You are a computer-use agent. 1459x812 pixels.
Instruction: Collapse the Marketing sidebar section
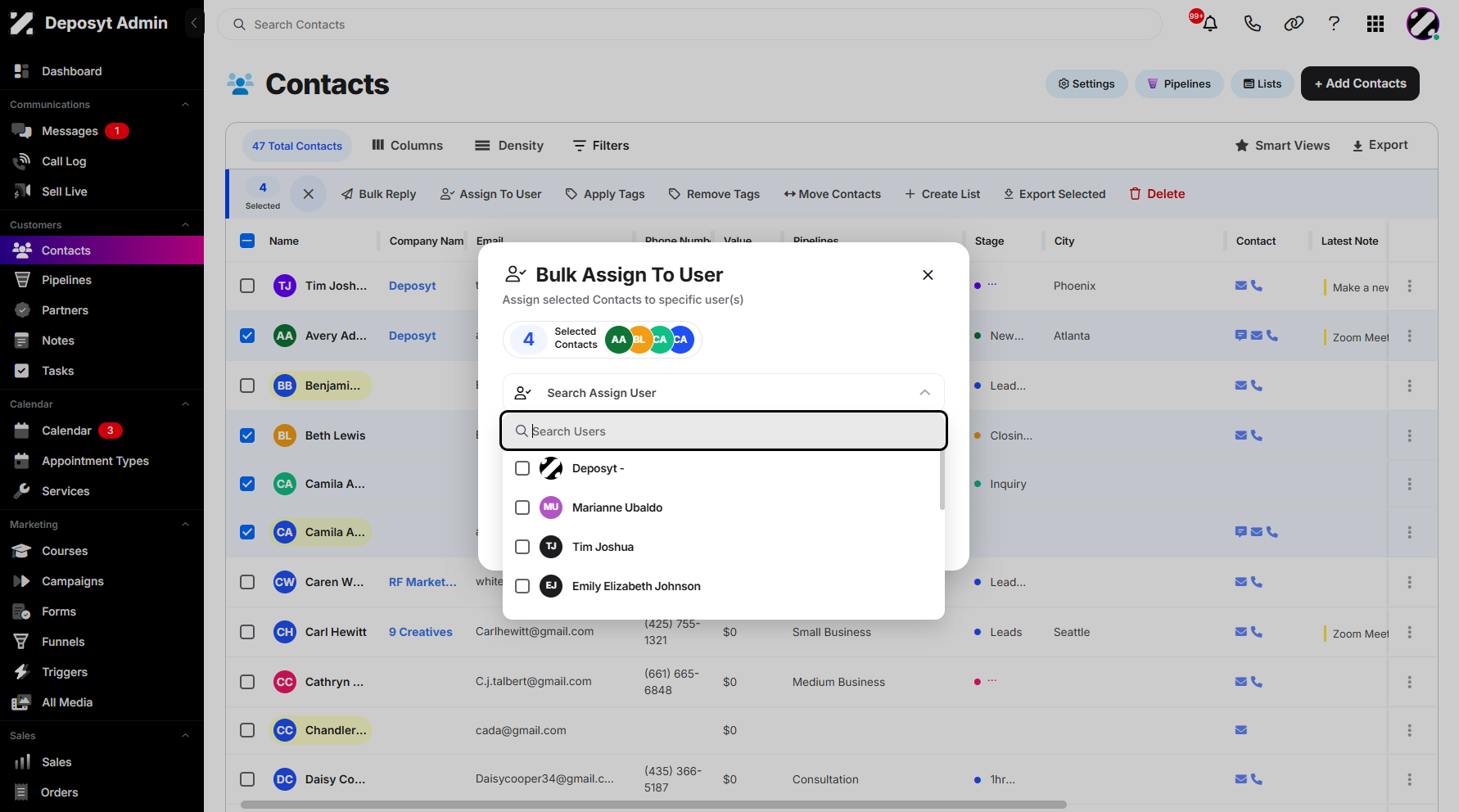click(x=185, y=525)
